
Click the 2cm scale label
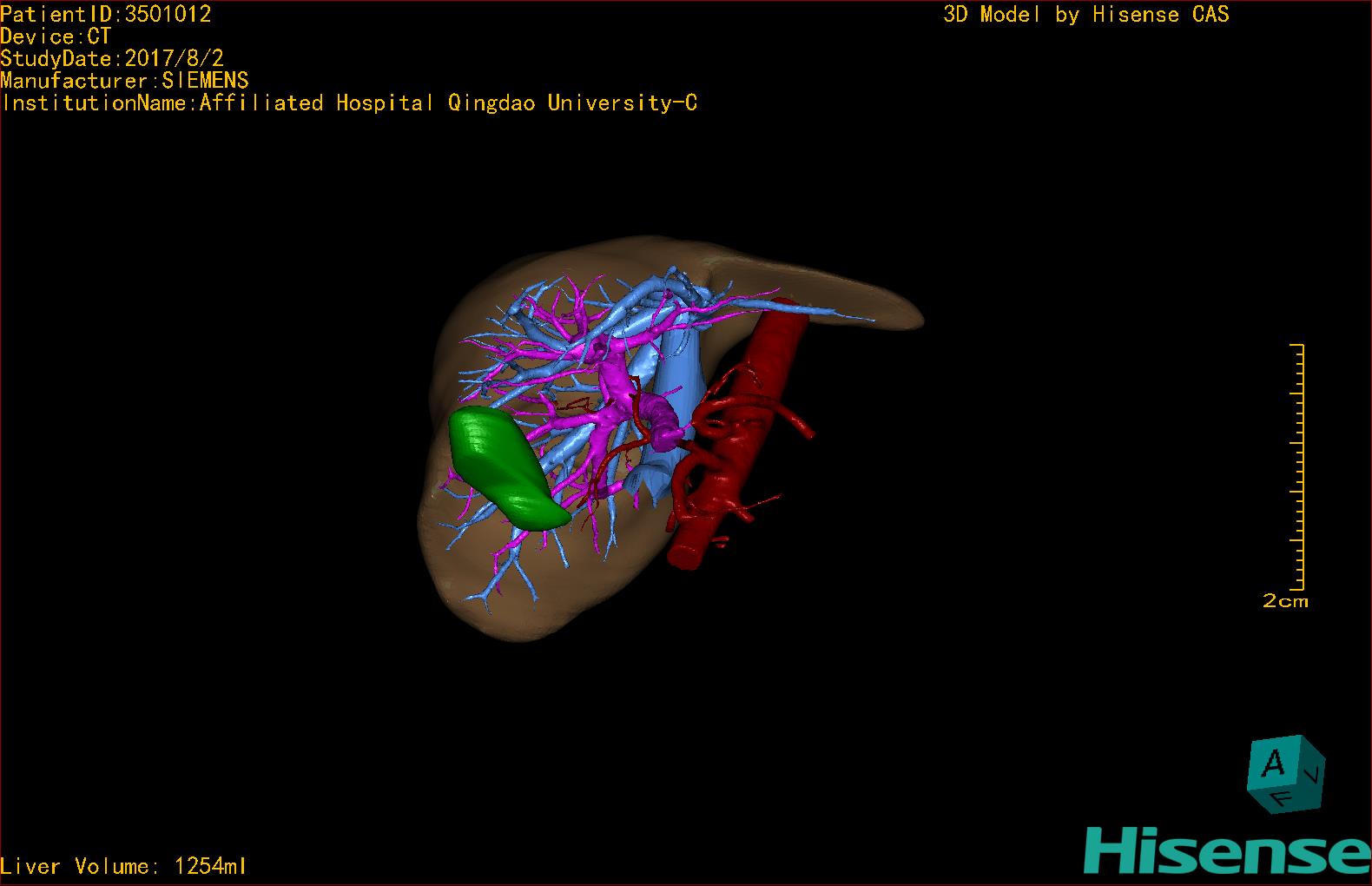click(x=1285, y=601)
